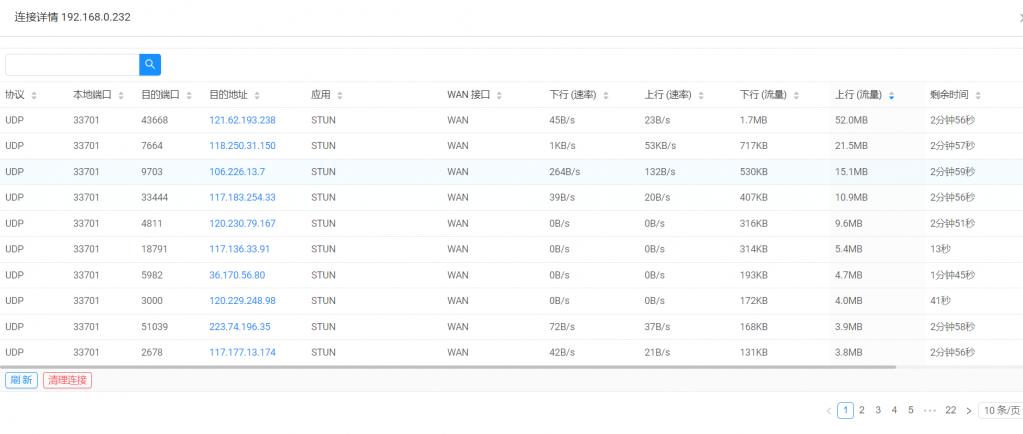Viewport: 1023px width, 434px height.
Task: Go to next page arrow
Action: 968,410
